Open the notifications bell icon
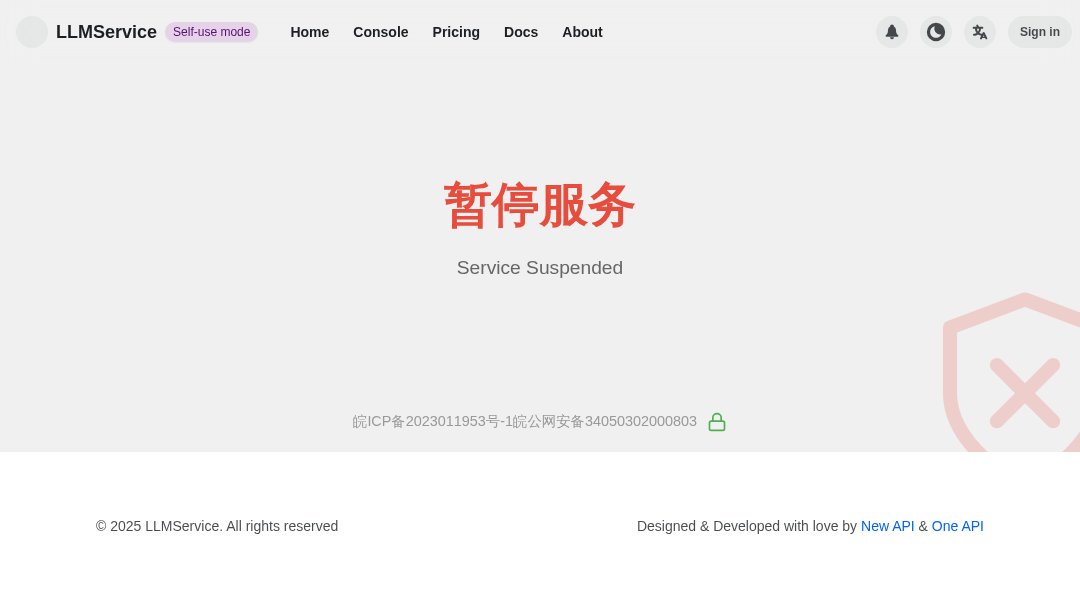Viewport: 1080px width, 600px height. [892, 32]
